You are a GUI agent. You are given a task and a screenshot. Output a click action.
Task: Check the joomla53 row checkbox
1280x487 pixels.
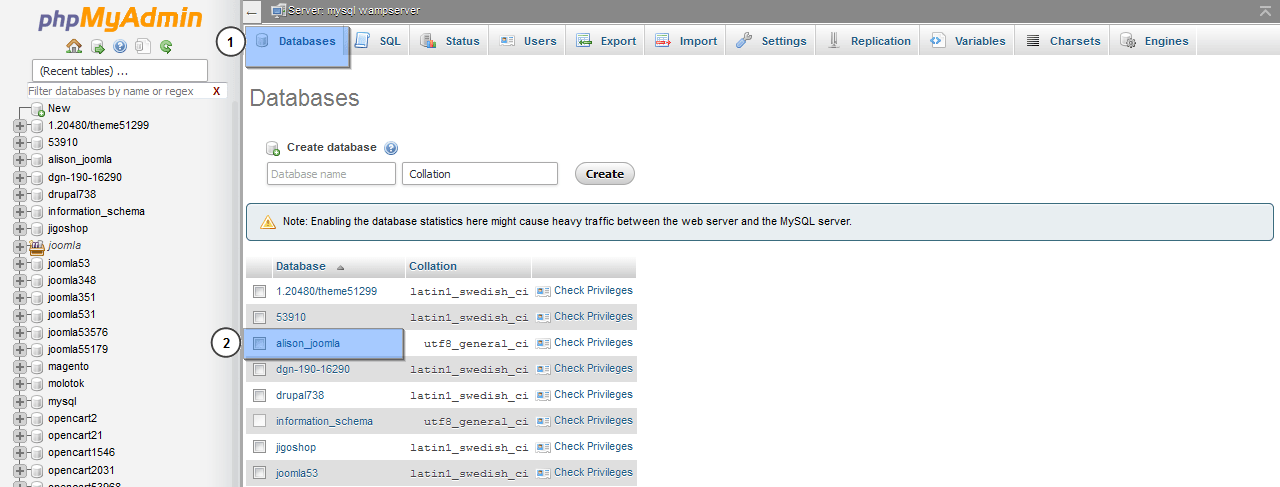tap(259, 473)
